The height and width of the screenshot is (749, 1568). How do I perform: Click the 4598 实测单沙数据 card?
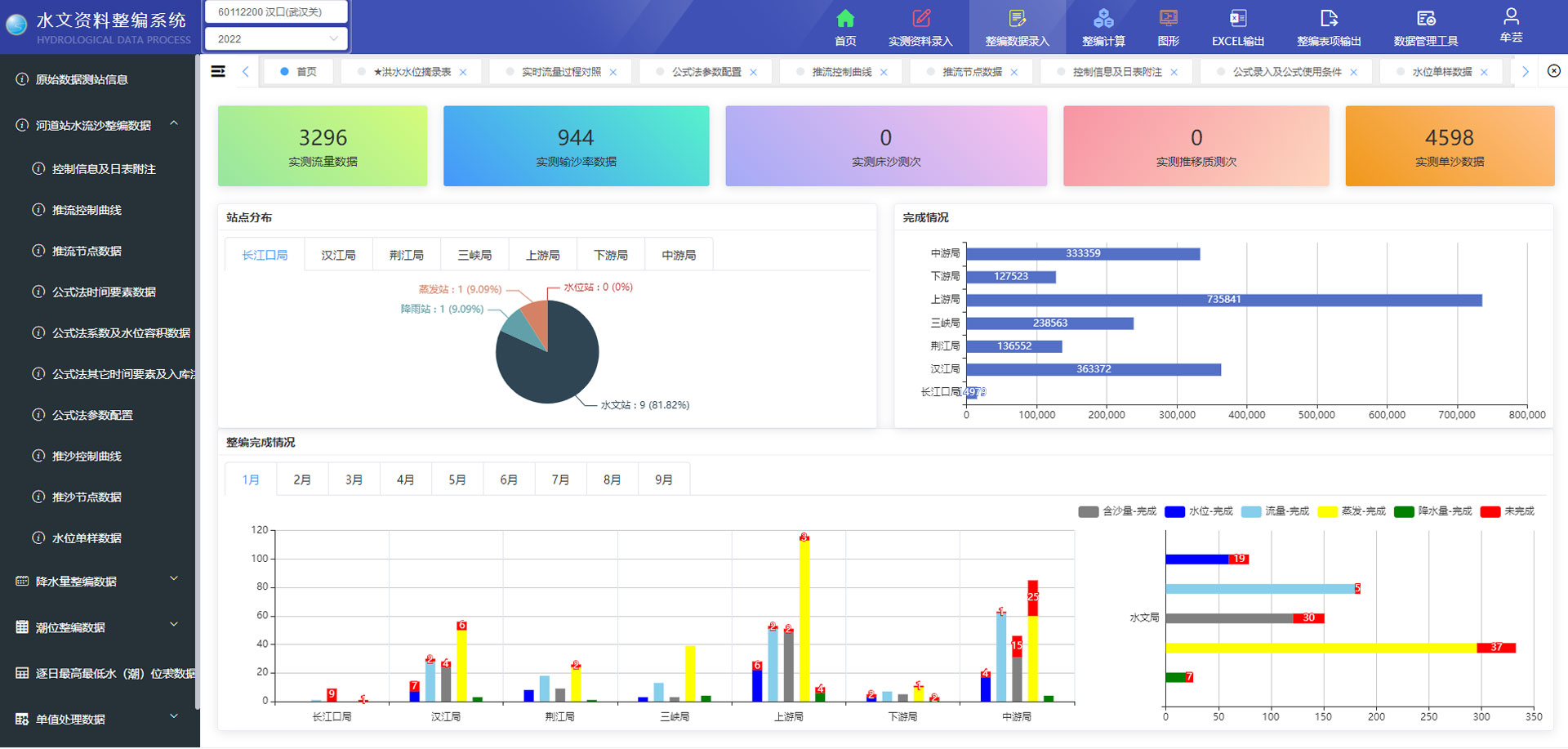1450,146
